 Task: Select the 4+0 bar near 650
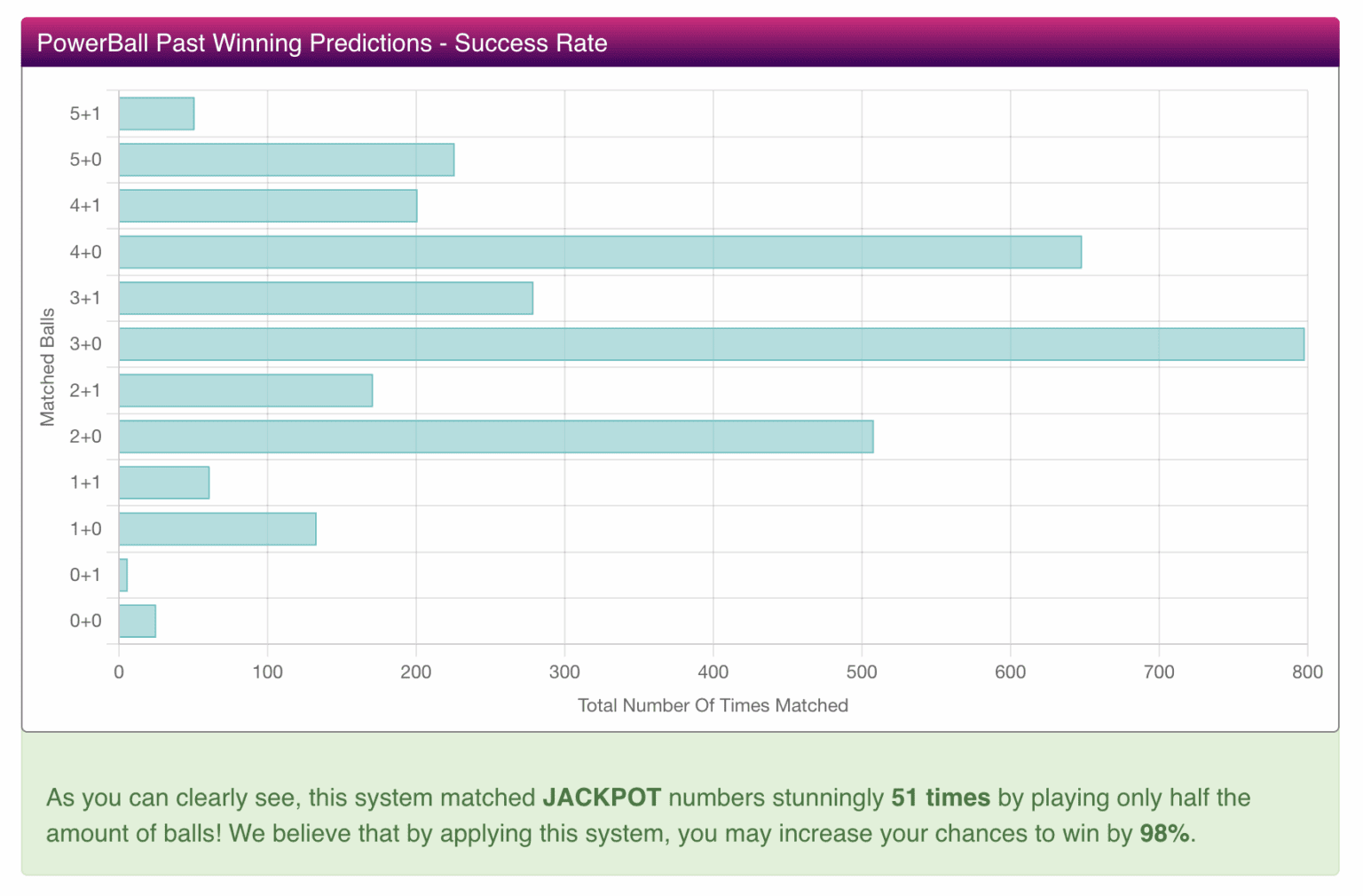tap(600, 252)
